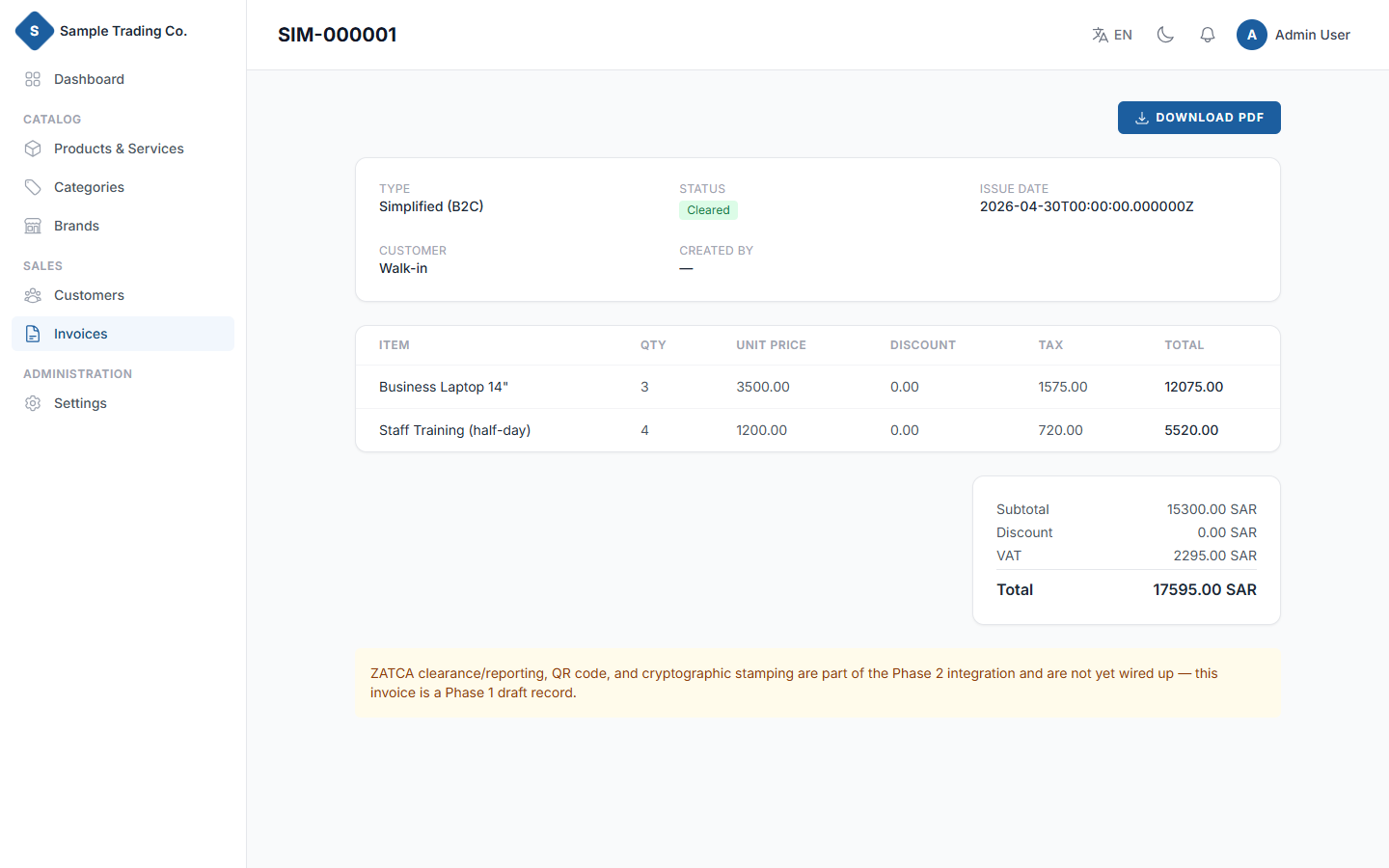Open the Products & Services page
The image size is (1389, 868).
click(x=123, y=149)
